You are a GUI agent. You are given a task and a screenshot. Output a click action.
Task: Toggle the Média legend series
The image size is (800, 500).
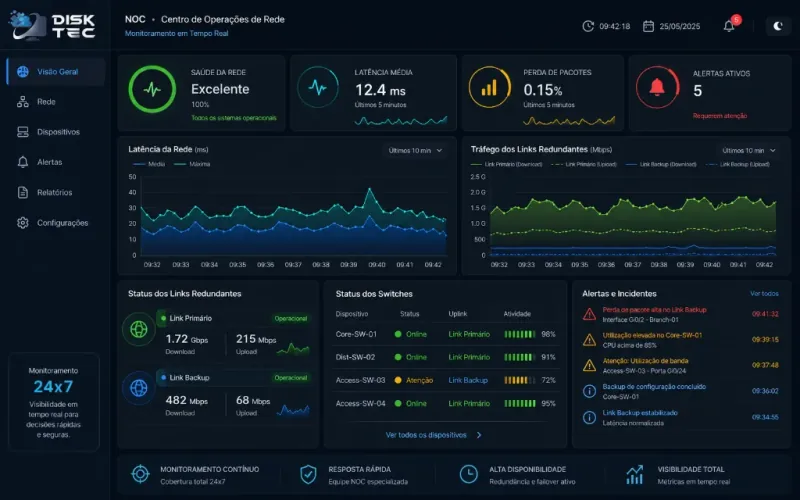[149, 164]
